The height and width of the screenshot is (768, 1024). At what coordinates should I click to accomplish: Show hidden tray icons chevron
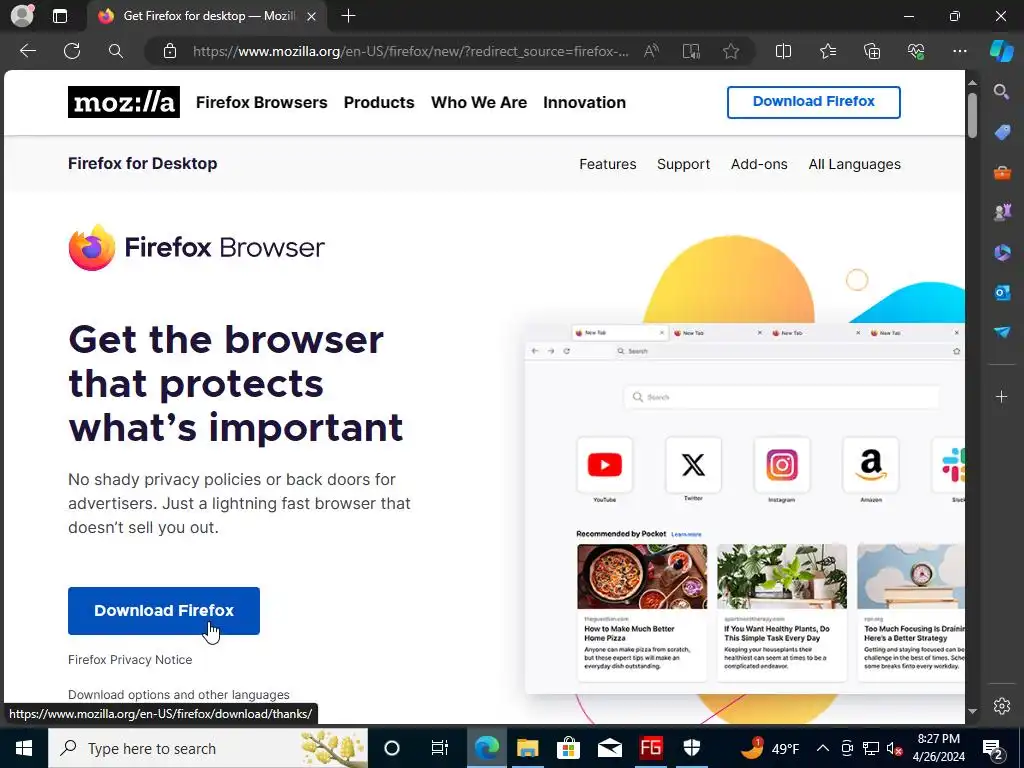tap(823, 748)
